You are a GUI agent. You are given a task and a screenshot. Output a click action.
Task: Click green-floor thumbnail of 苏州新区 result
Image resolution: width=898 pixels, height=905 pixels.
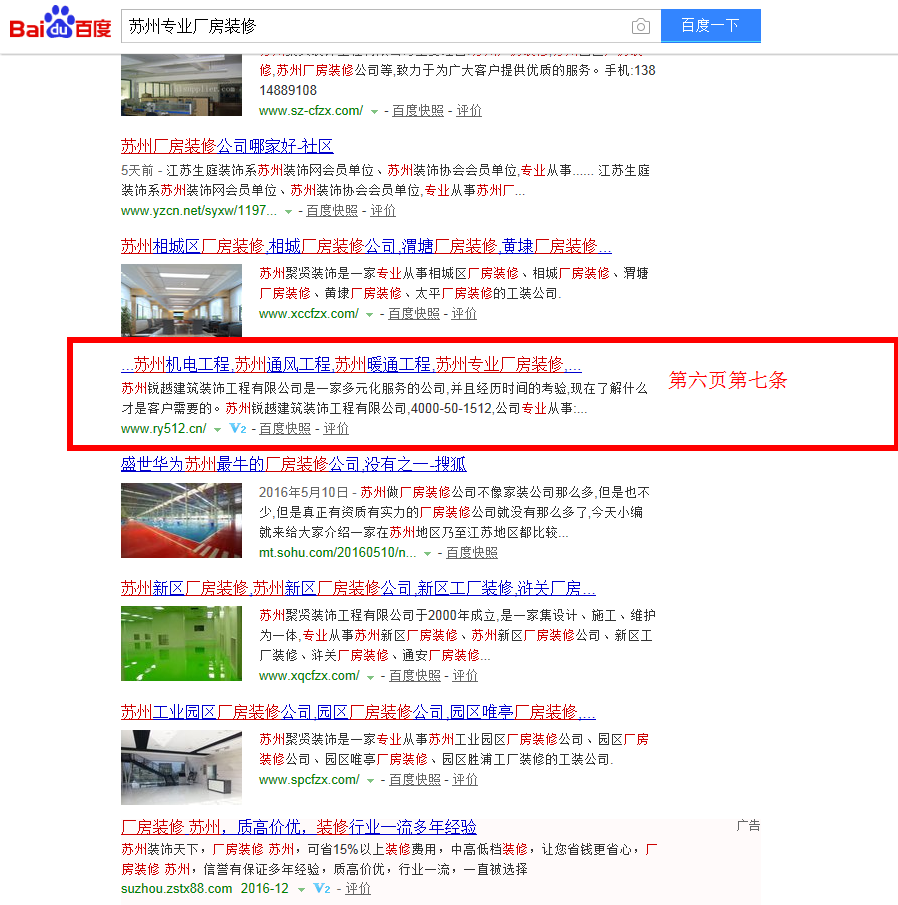tap(181, 644)
